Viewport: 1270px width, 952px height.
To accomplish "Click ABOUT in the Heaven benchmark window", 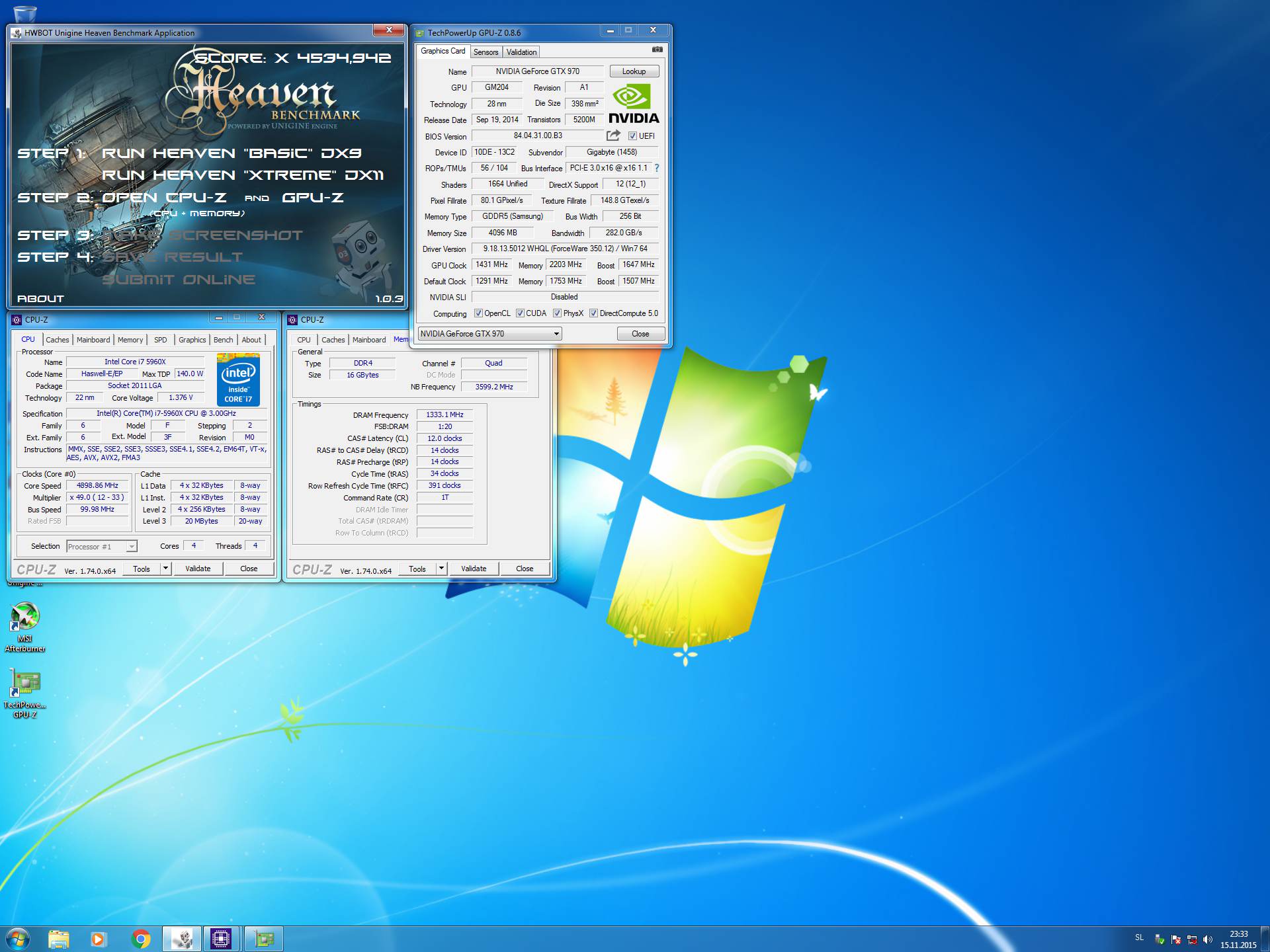I will click(x=40, y=299).
